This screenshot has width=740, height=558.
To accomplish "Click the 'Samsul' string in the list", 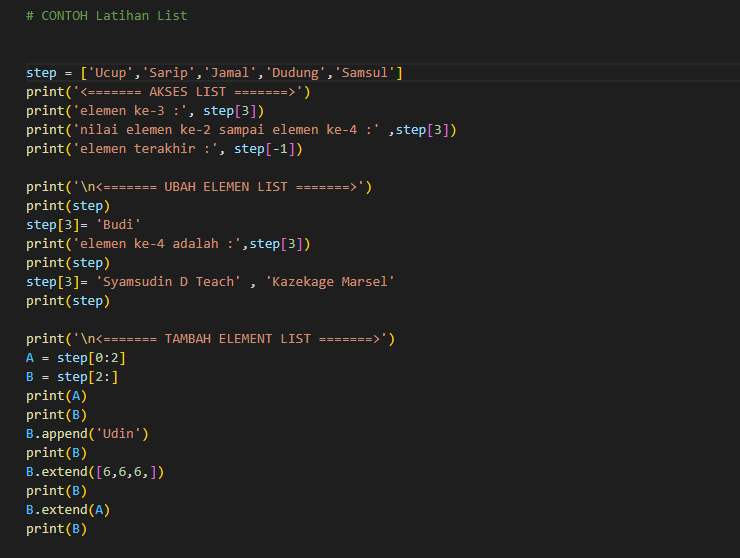I will pyautogui.click(x=365, y=73).
